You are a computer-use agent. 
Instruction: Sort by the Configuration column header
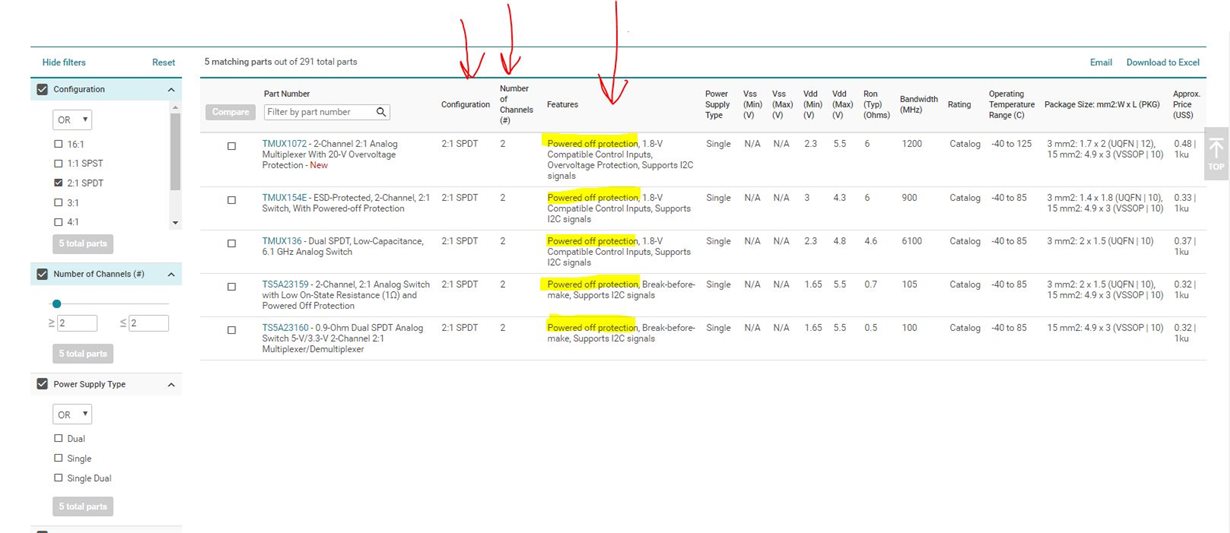pyautogui.click(x=466, y=104)
